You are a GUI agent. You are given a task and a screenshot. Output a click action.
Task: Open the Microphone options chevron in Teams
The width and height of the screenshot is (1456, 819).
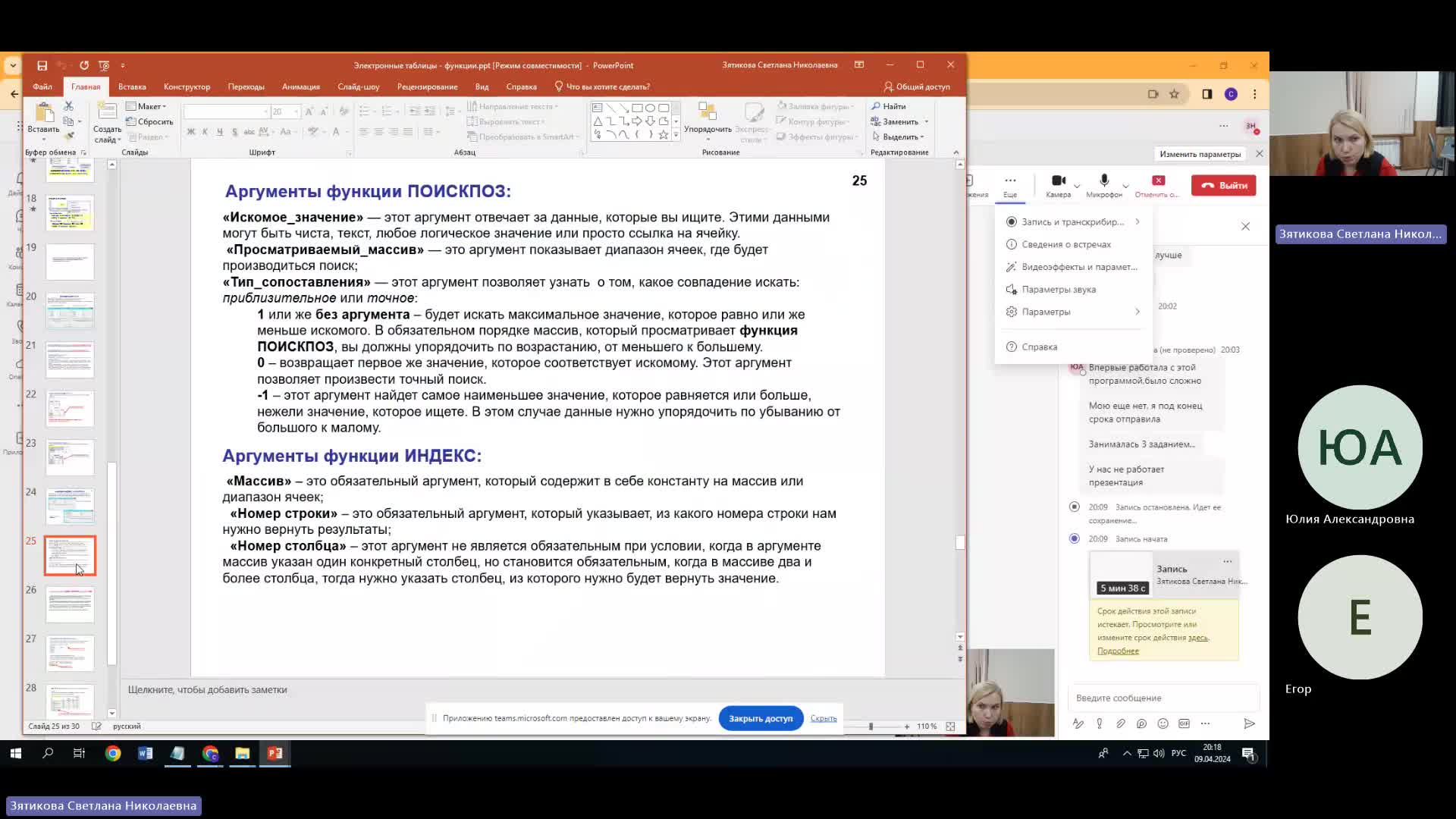(x=1125, y=186)
